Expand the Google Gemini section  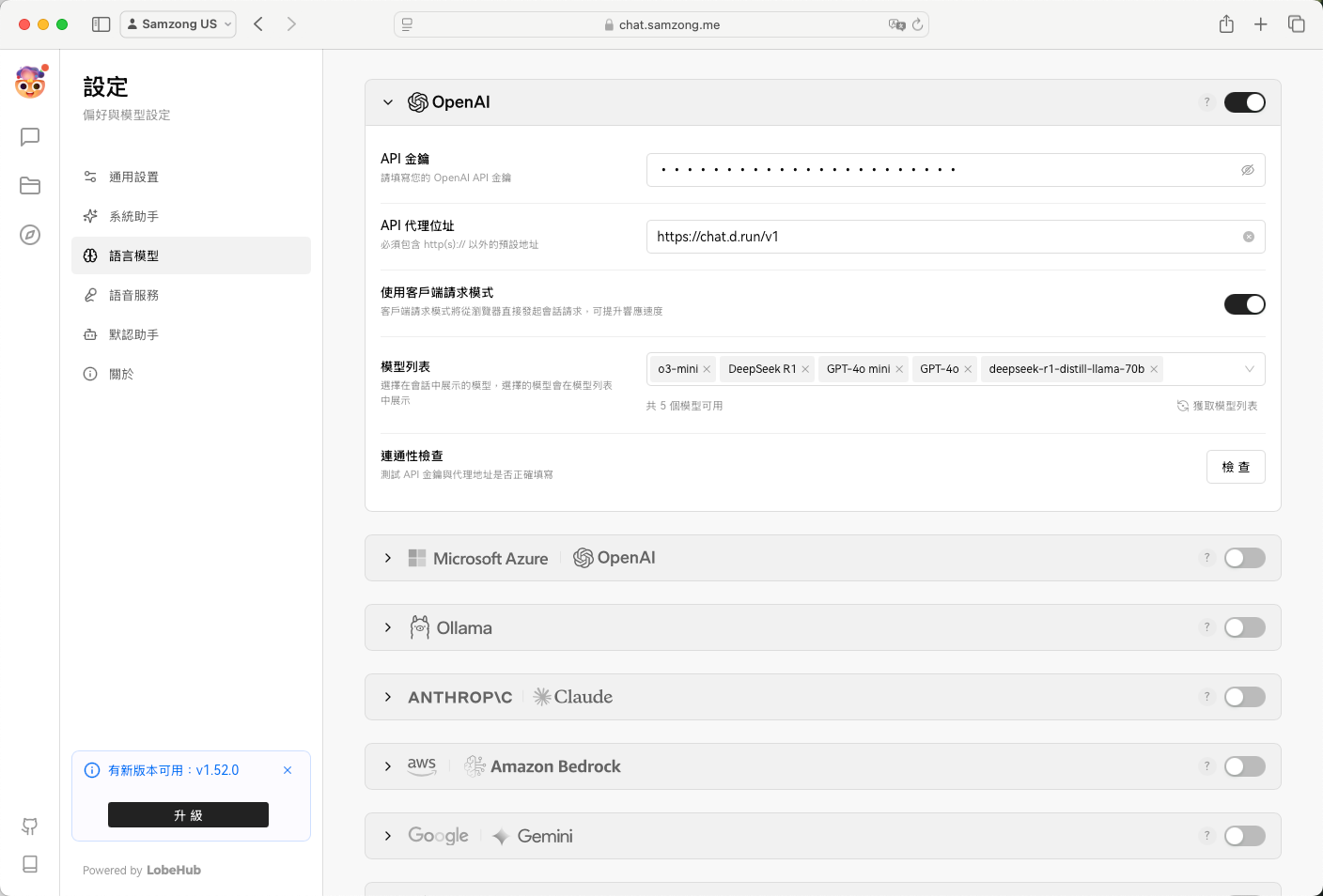(388, 836)
